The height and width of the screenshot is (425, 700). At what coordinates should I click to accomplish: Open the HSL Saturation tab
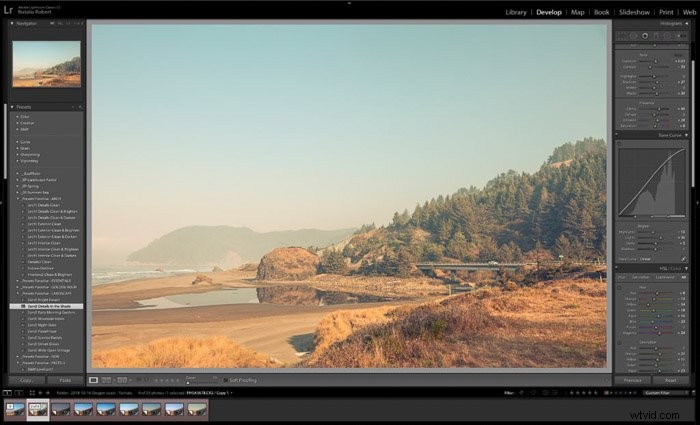click(x=640, y=277)
